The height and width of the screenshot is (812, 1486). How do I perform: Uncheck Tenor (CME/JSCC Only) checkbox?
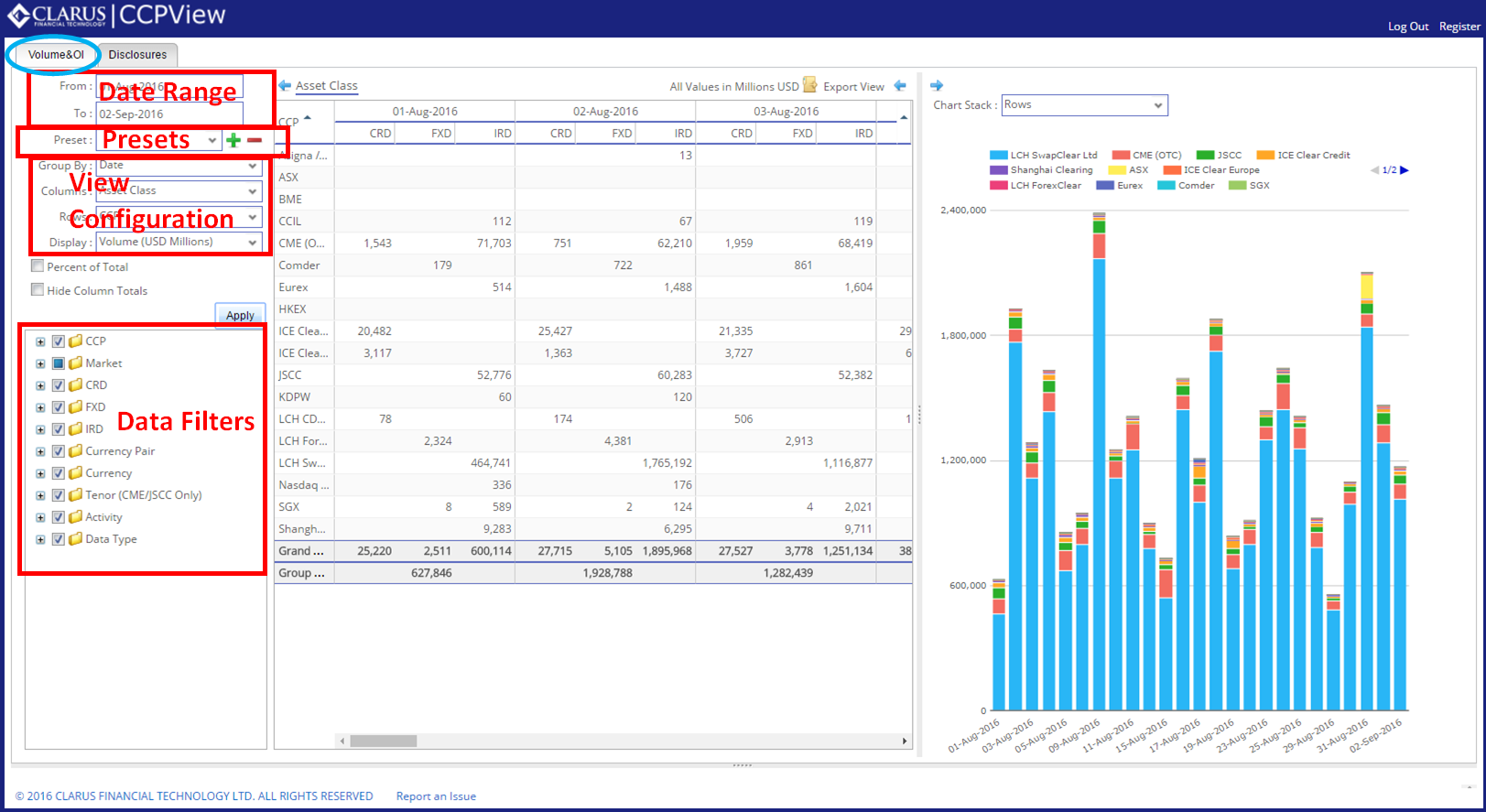[x=59, y=495]
